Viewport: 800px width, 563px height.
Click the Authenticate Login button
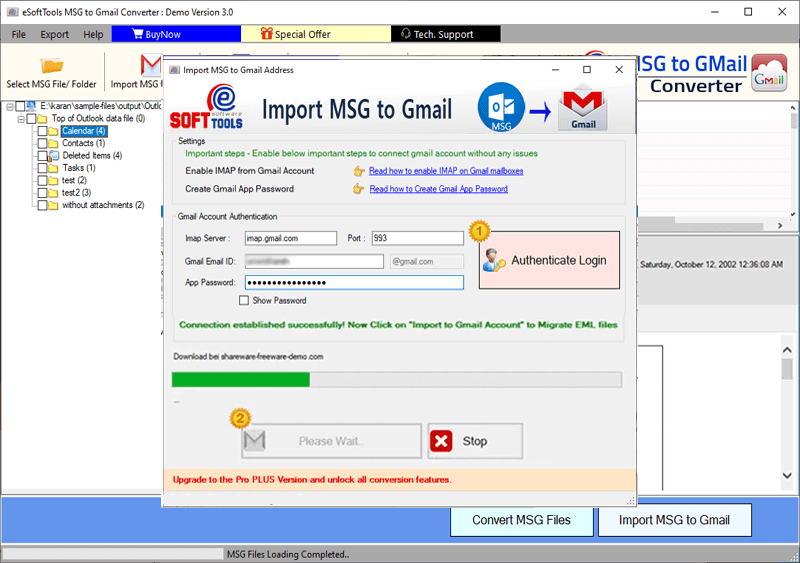[x=549, y=260]
